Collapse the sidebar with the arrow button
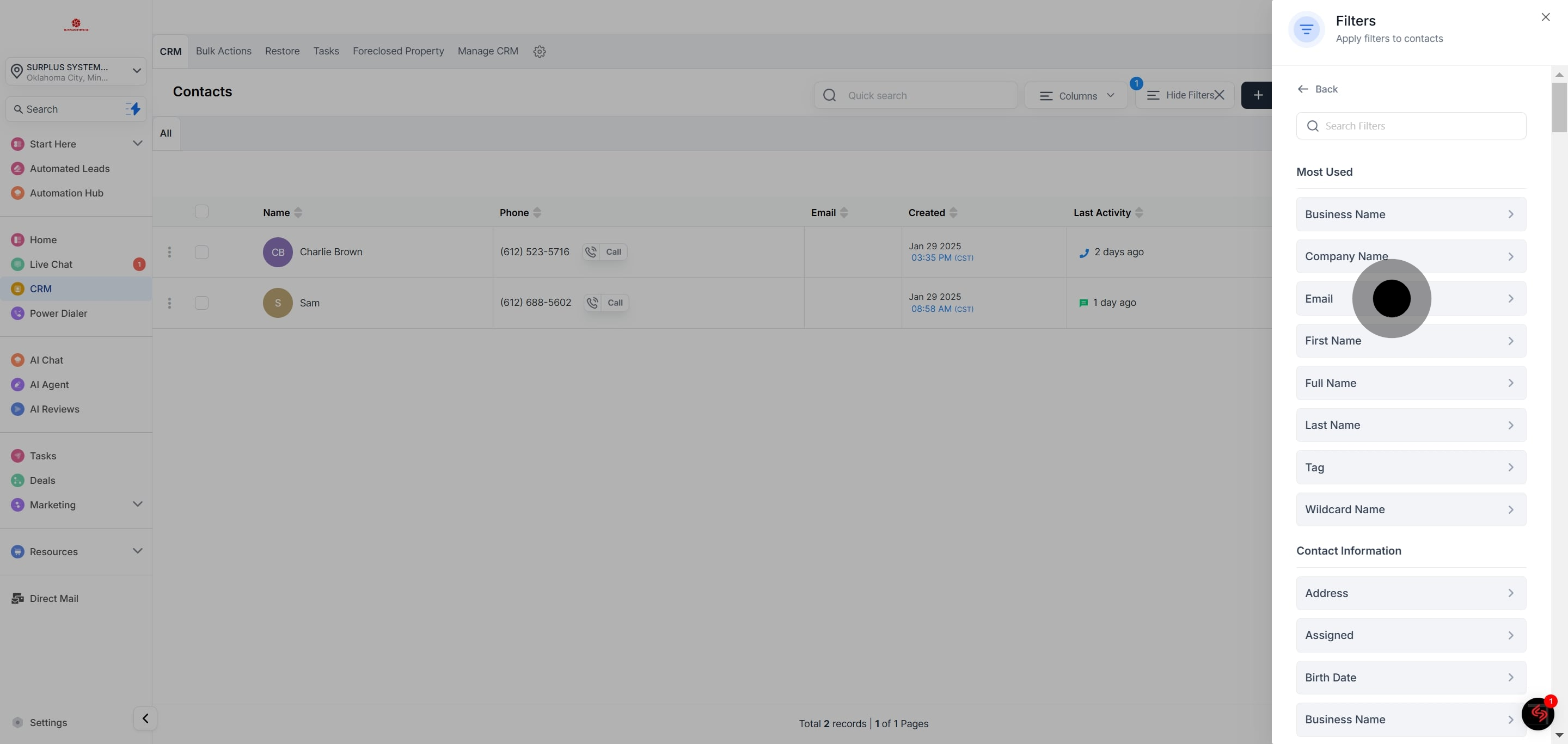This screenshot has height=744, width=1568. [145, 718]
